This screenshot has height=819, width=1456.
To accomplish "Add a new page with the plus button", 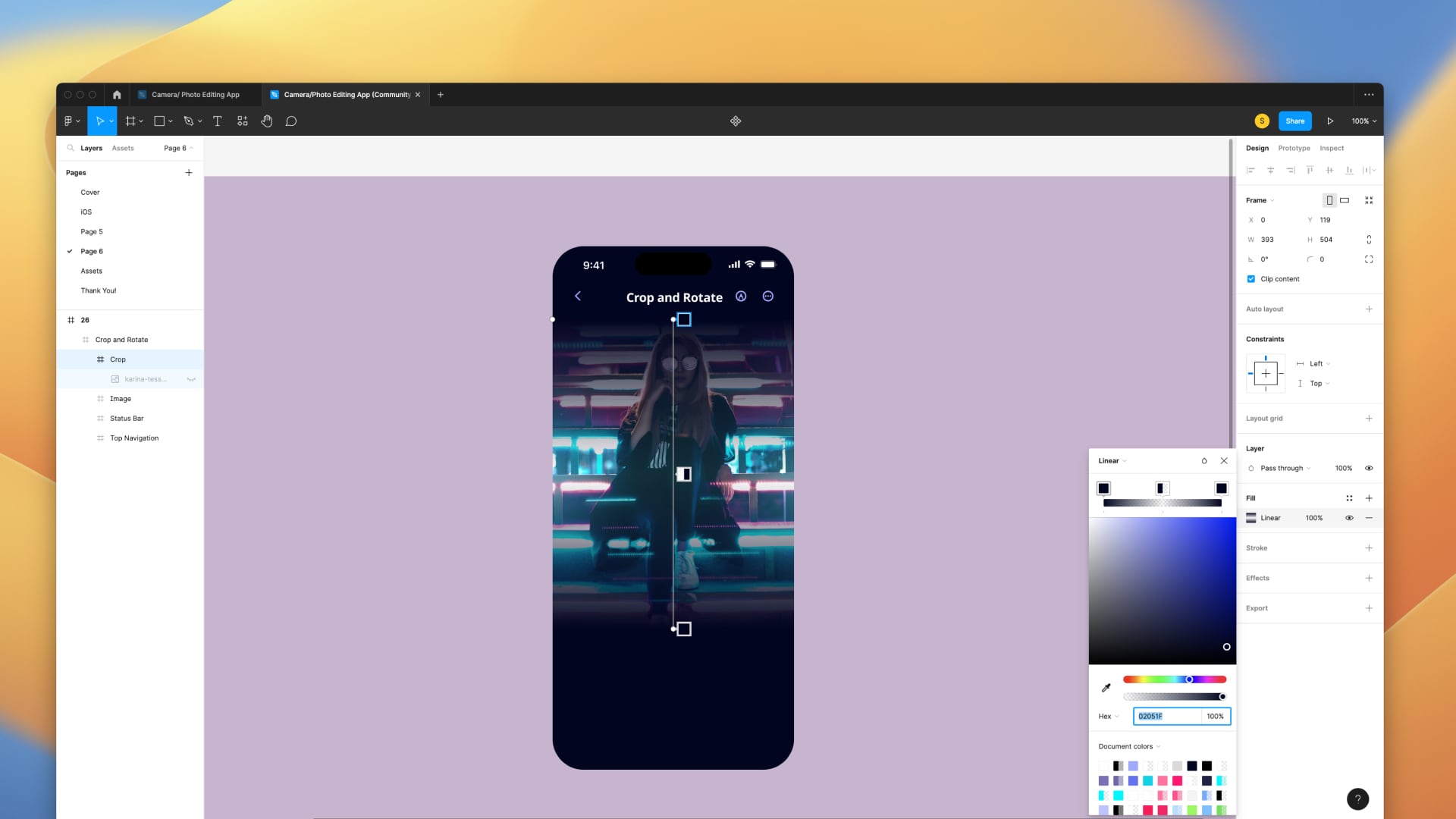I will (189, 172).
